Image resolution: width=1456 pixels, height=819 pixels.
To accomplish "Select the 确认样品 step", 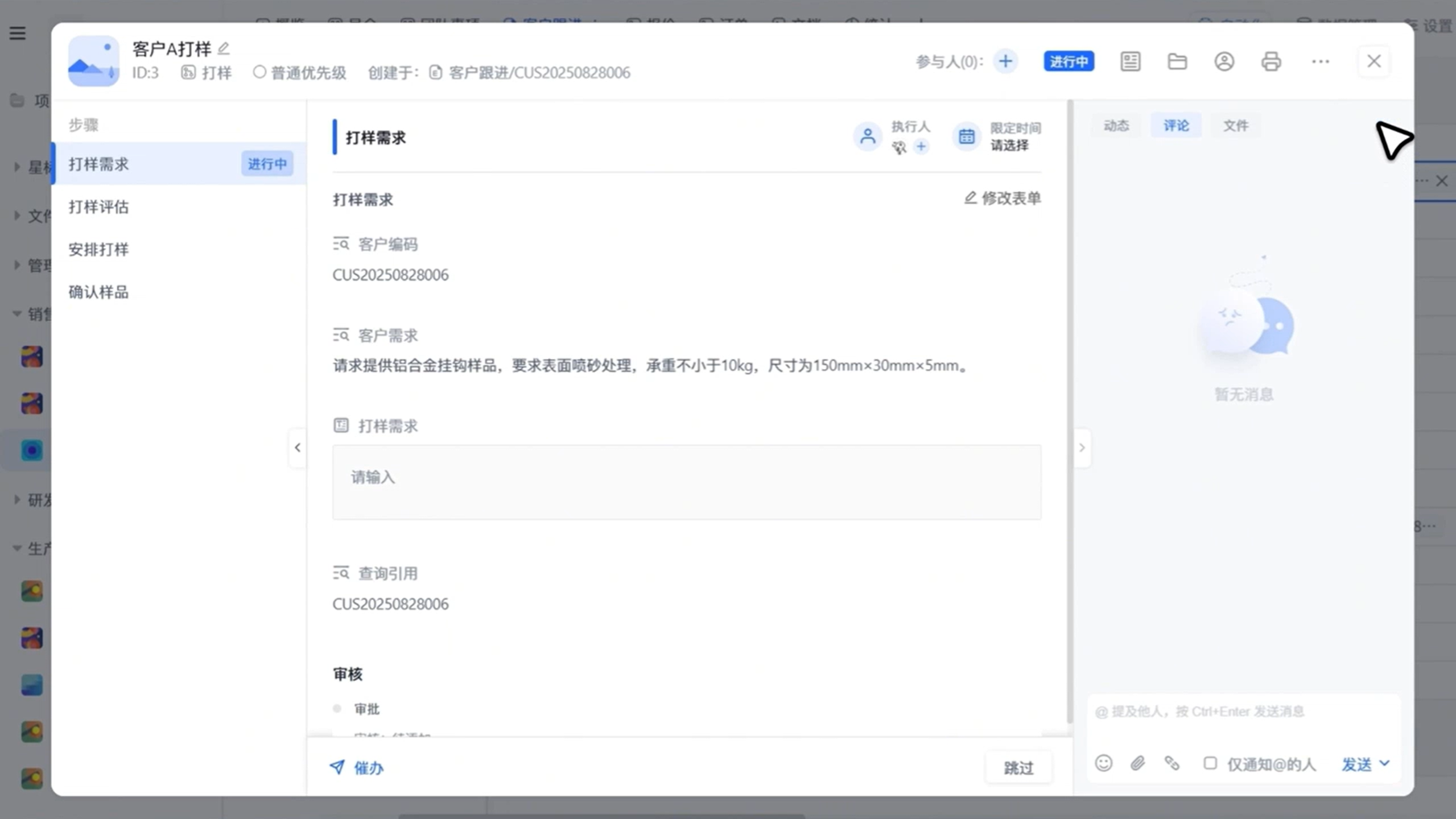I will coord(179,292).
